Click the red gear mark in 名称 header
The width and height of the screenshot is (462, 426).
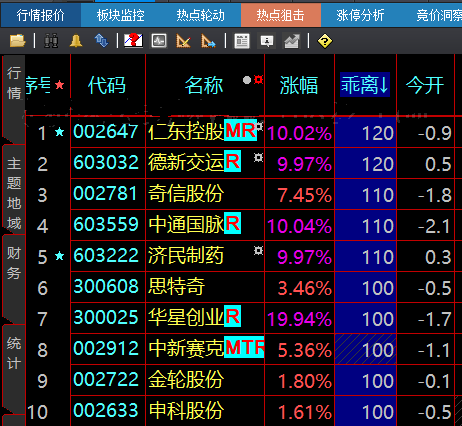click(259, 80)
